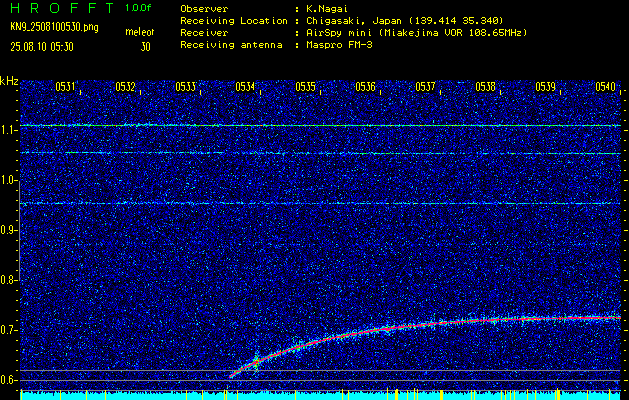The width and height of the screenshot is (629, 400).
Task: Click the kHz axis unit label
Action: (9, 81)
